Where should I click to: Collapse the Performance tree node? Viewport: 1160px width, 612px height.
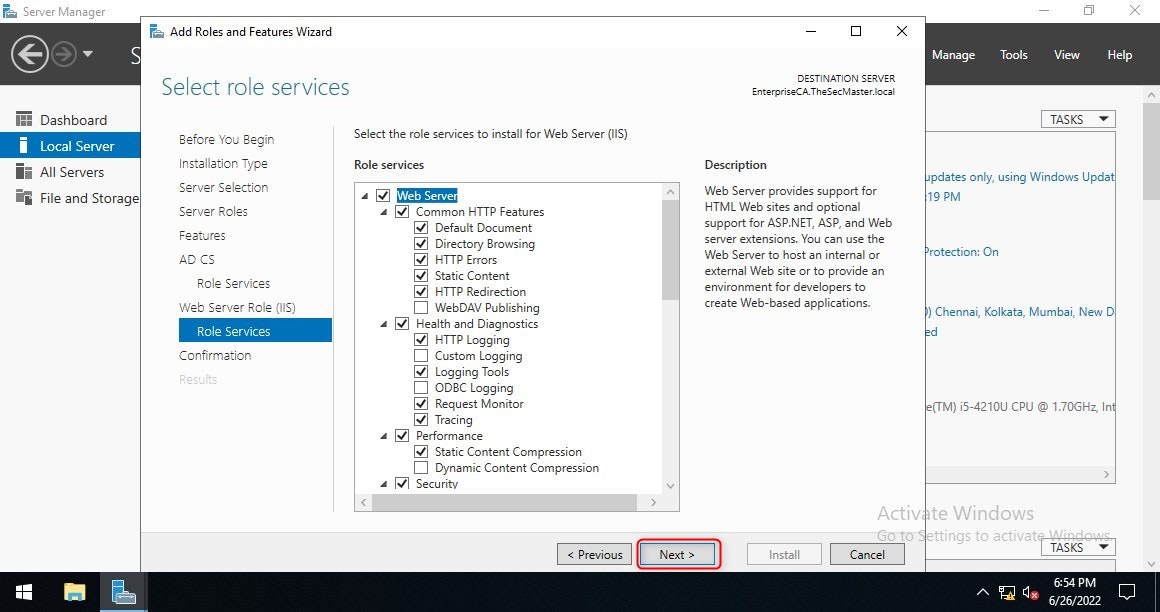(384, 437)
